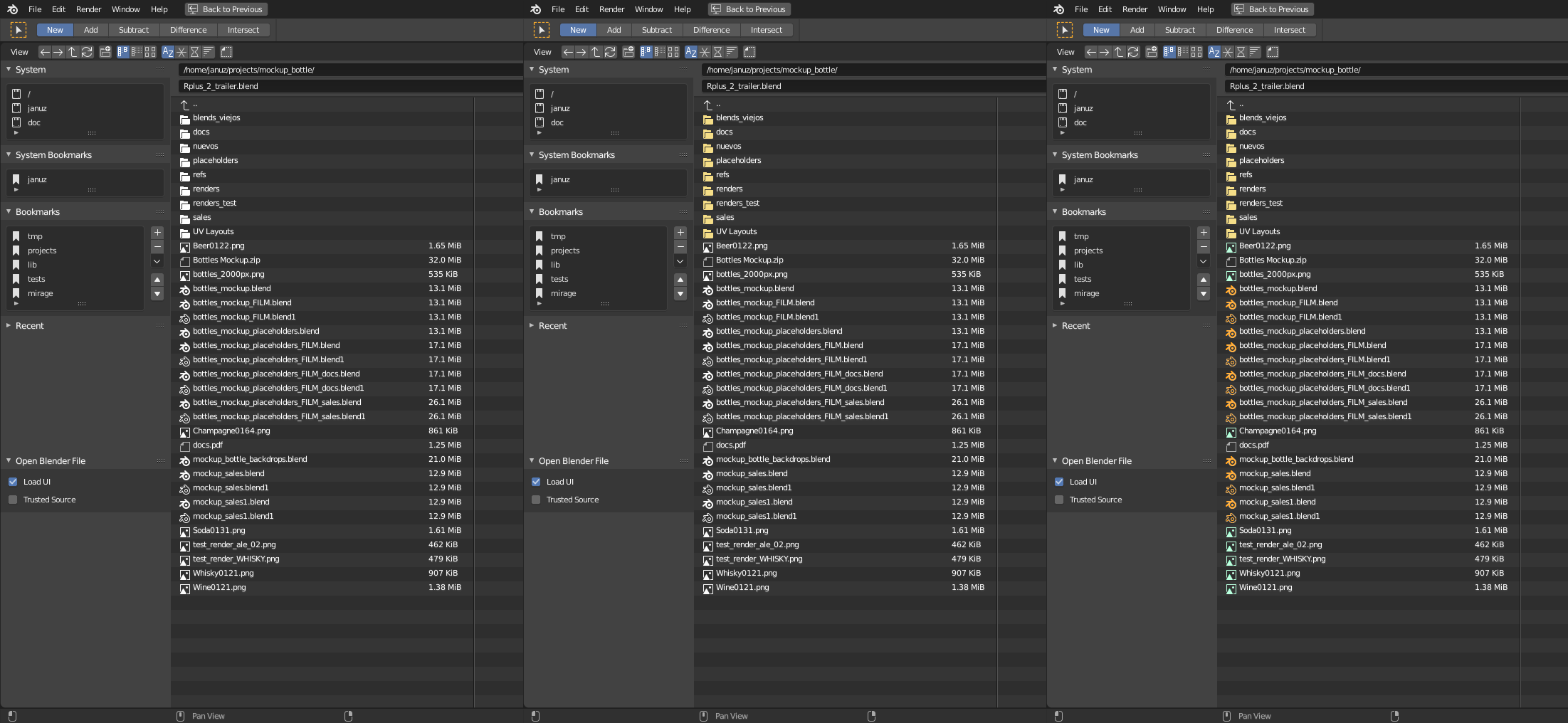Select the box tool icon in middle window
Screen dimensions: 1568x723
click(x=542, y=30)
